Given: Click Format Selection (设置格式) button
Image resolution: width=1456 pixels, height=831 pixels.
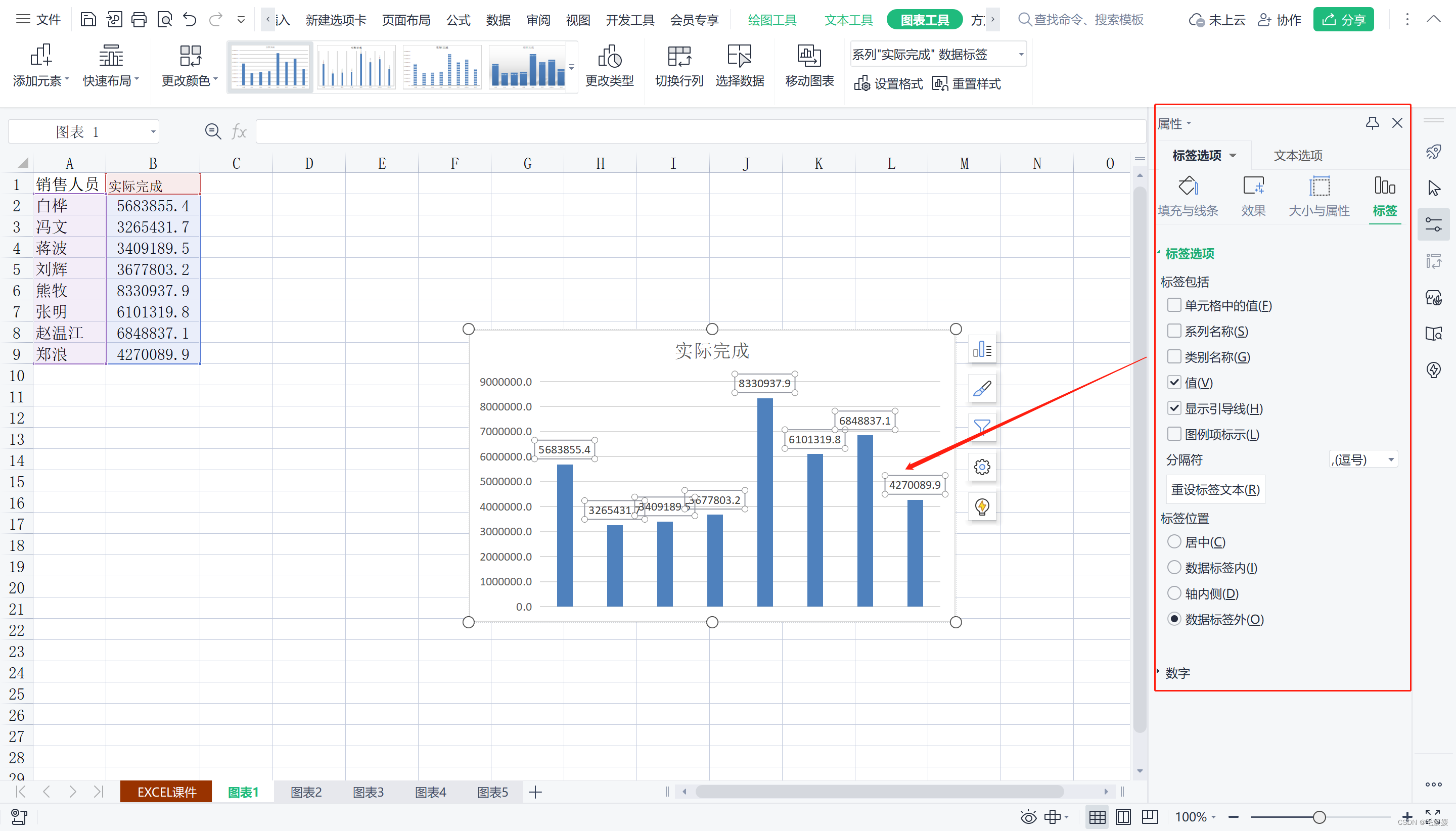Looking at the screenshot, I should pyautogui.click(x=888, y=84).
